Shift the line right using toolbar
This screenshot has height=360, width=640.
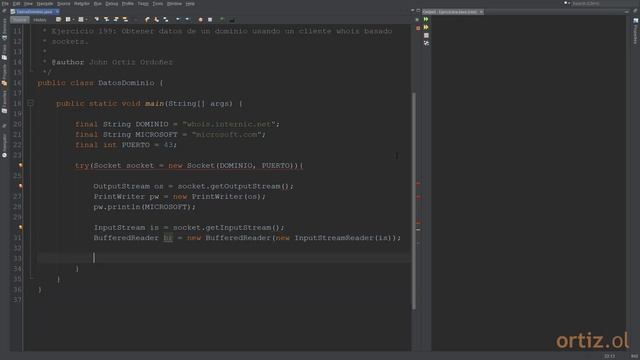[187, 20]
